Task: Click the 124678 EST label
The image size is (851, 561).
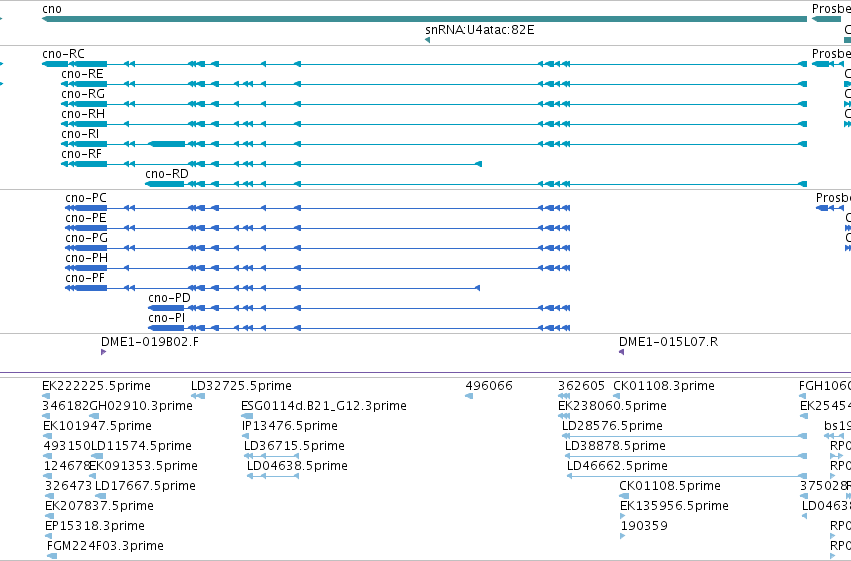Action: pos(66,466)
